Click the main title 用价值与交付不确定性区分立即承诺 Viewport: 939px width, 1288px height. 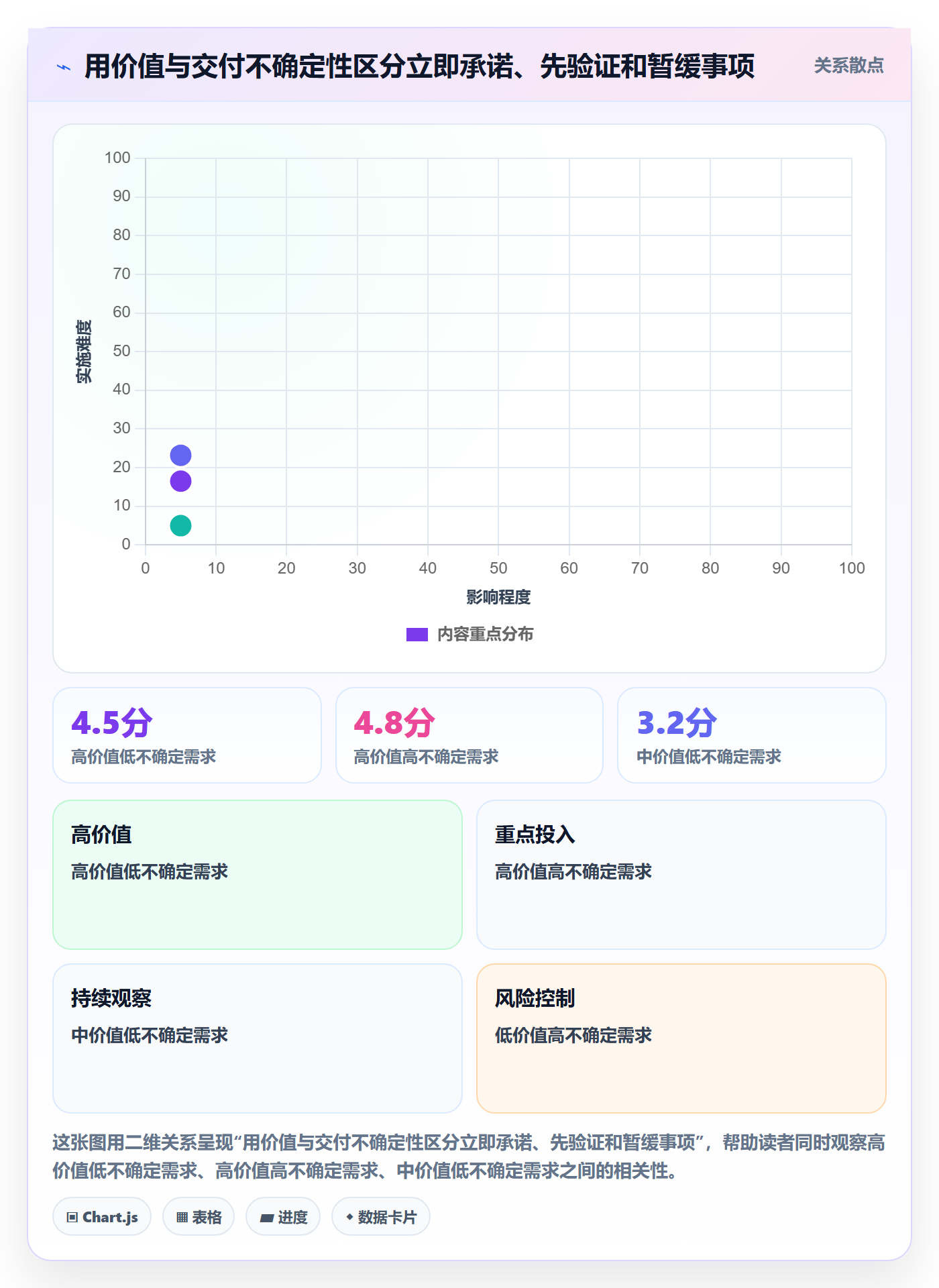click(x=419, y=66)
